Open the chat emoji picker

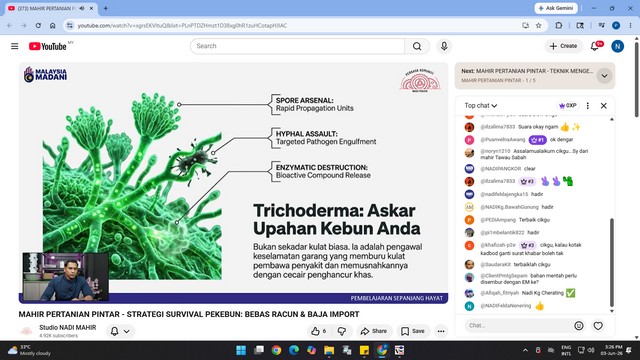tap(579, 326)
